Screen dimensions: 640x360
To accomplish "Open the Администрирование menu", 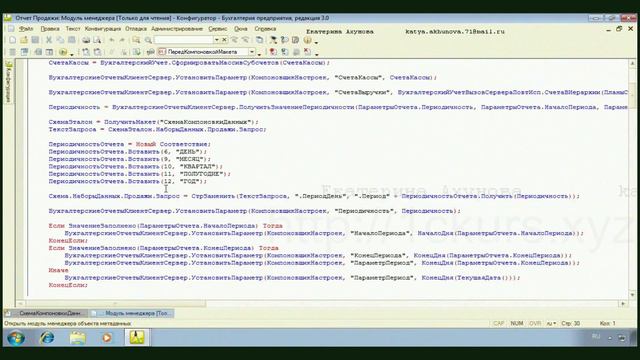I will click(177, 29).
